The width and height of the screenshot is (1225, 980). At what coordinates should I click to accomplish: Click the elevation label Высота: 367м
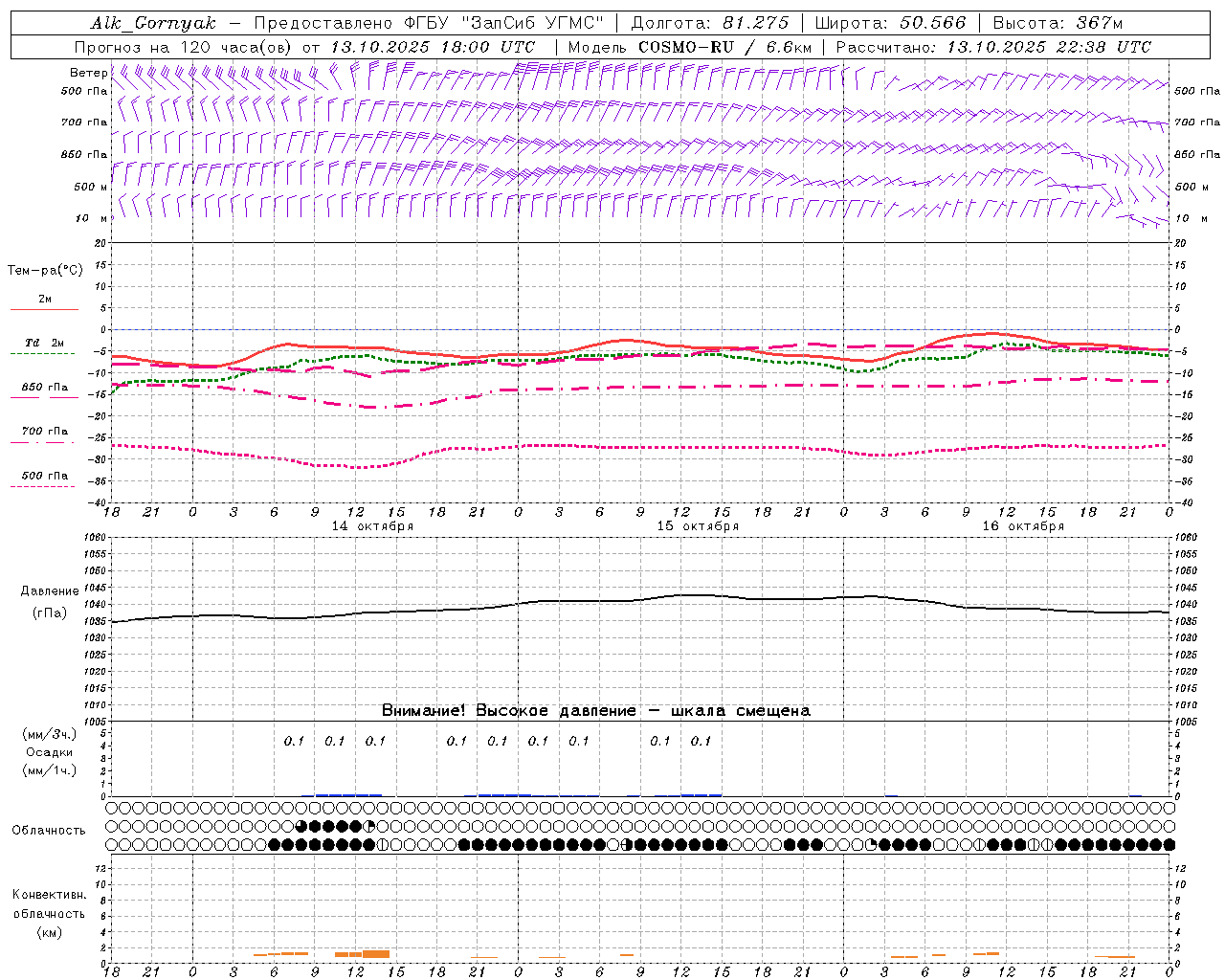coord(1058,23)
